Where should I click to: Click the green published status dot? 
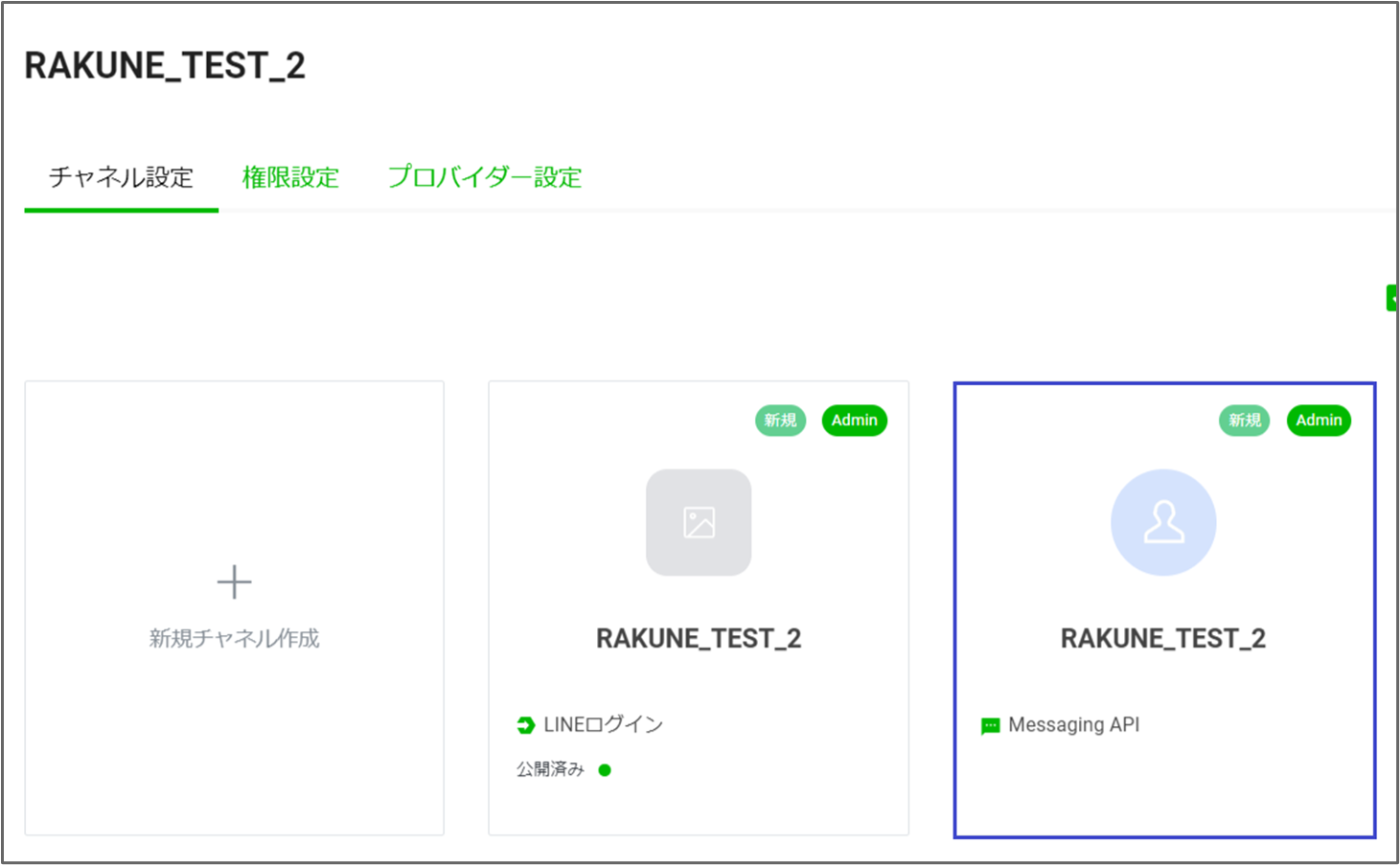pyautogui.click(x=605, y=770)
